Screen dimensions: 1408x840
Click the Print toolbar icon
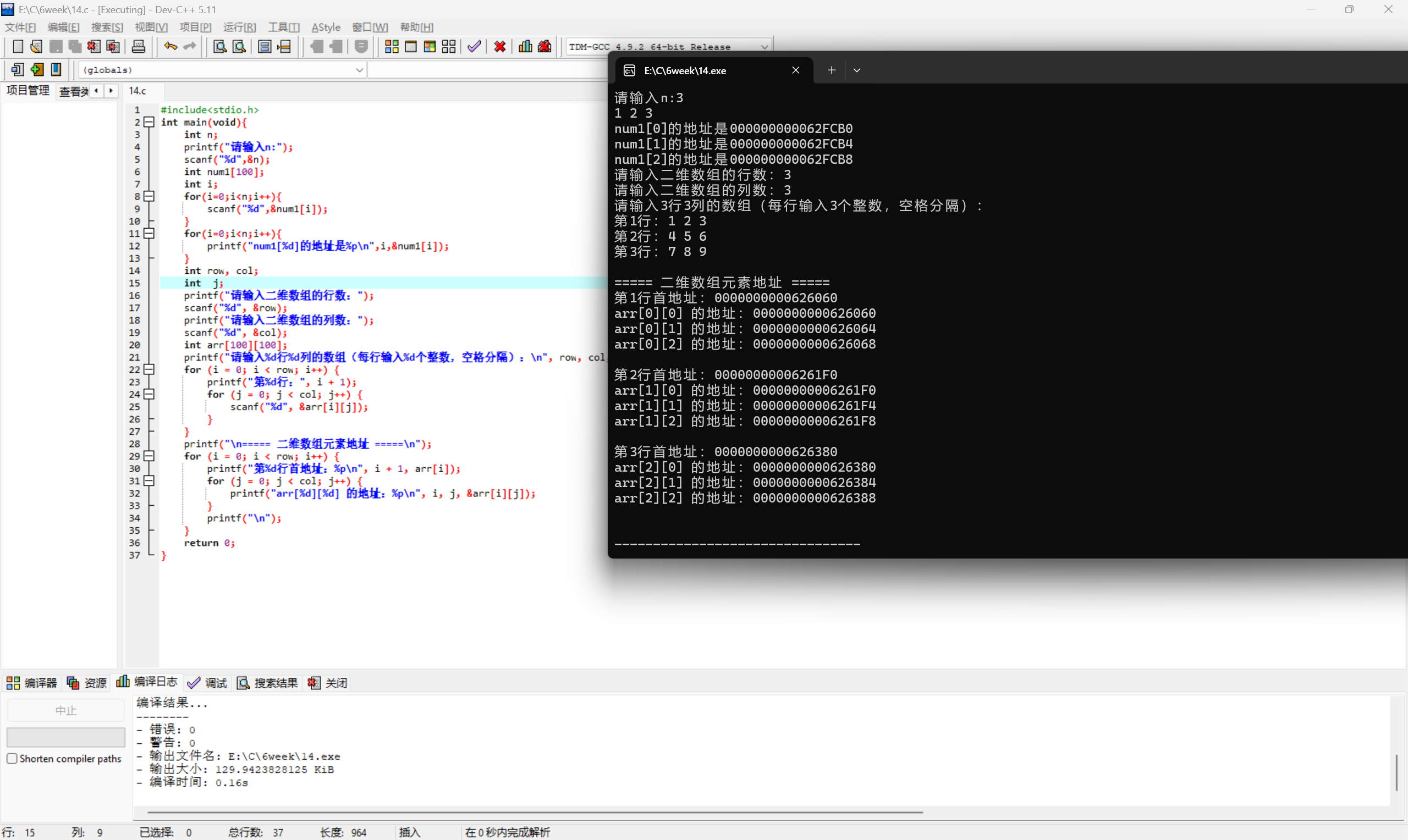pos(138,46)
